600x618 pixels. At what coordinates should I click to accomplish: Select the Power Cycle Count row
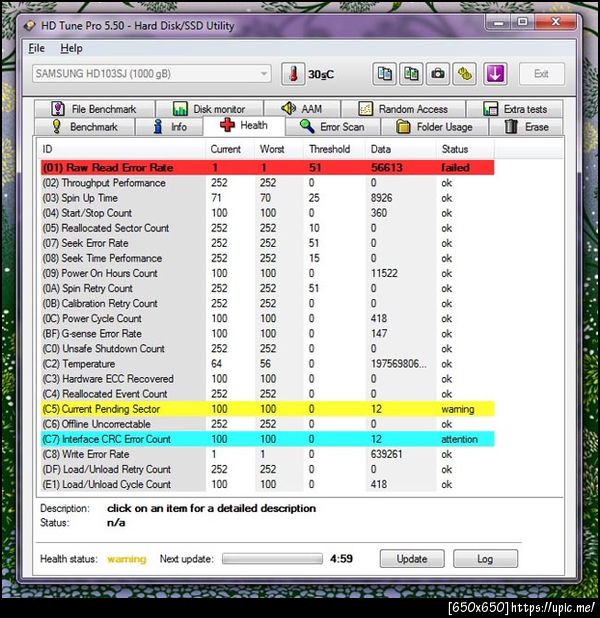click(267, 318)
